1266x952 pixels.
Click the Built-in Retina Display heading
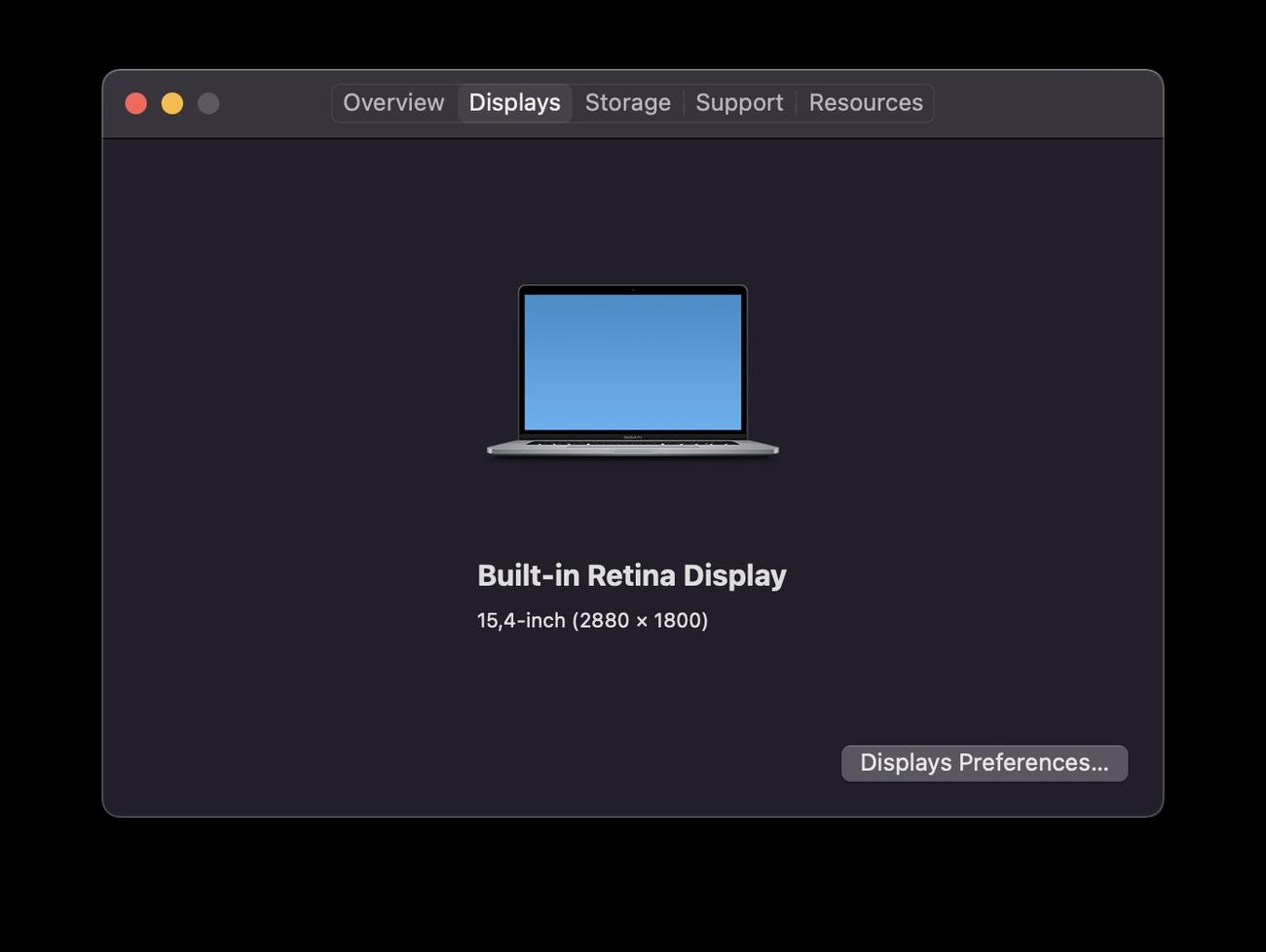pyautogui.click(x=632, y=575)
